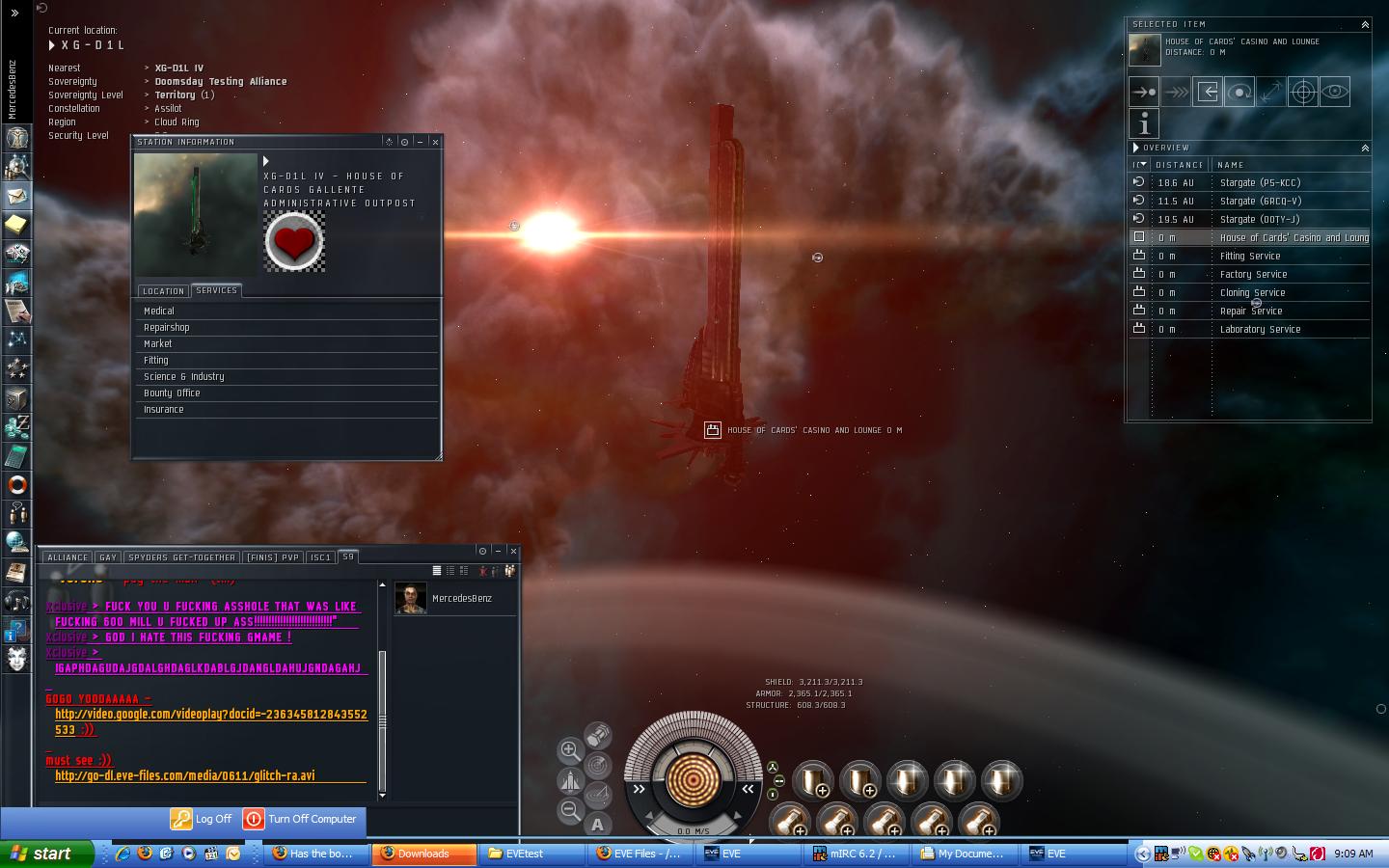This screenshot has height=868, width=1389.
Task: Open the yellow notepad sidebar icon
Action: click(x=16, y=225)
